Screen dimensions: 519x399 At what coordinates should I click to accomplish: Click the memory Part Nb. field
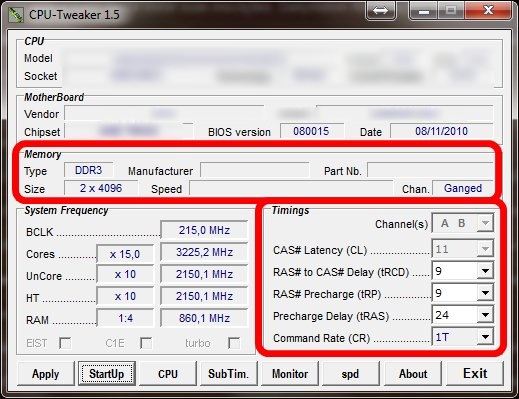click(430, 170)
